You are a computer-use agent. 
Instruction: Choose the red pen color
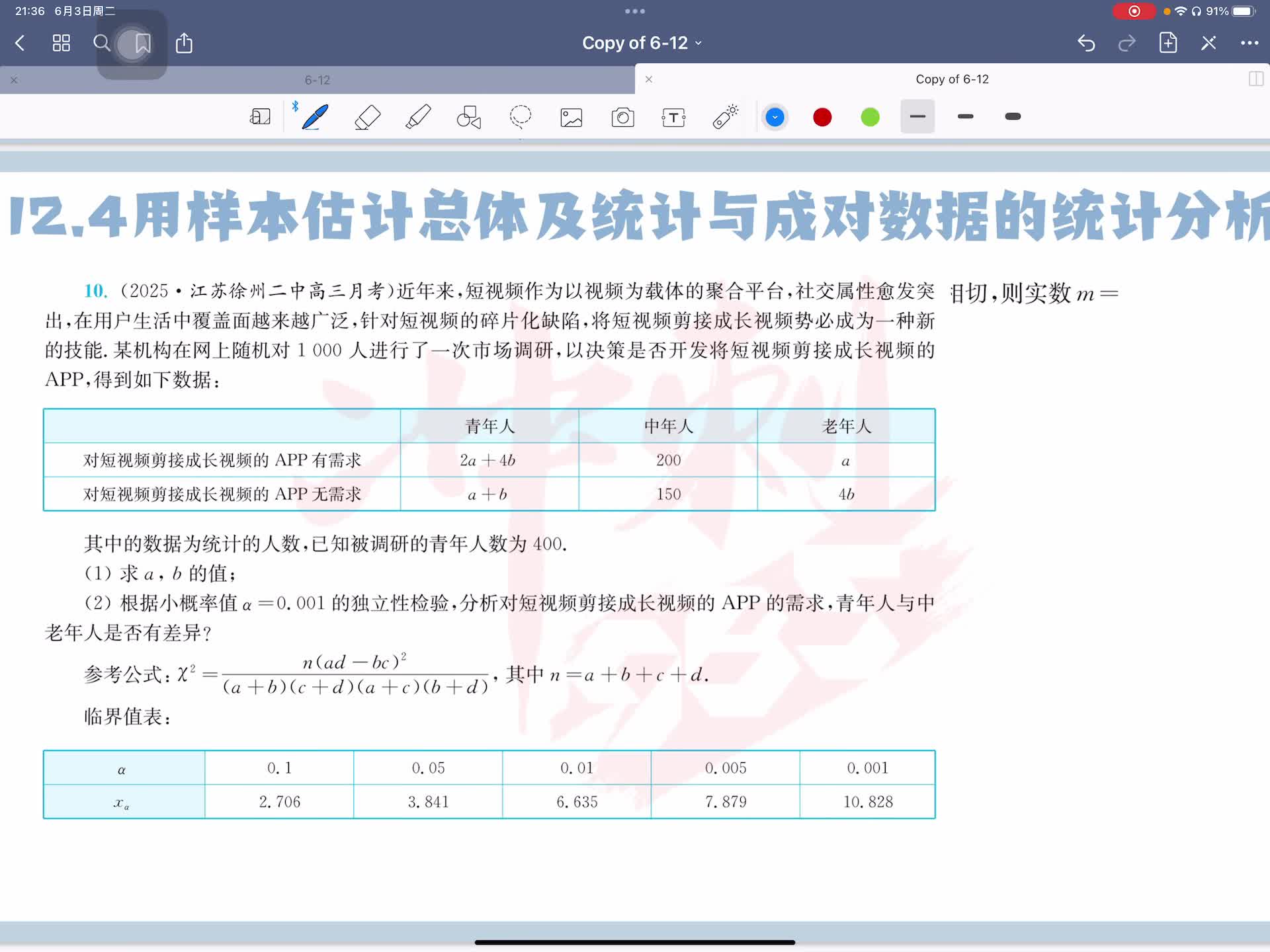822,118
